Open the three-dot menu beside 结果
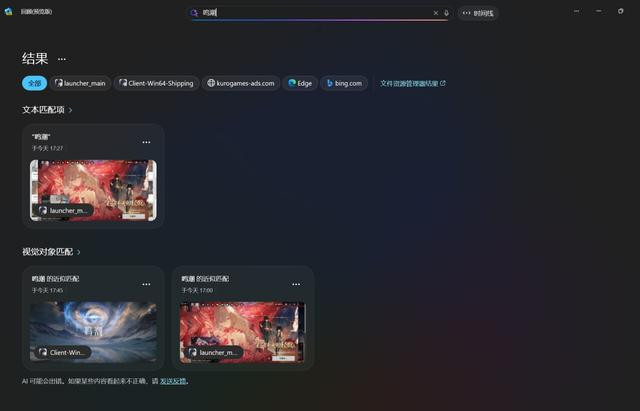This screenshot has height=411, width=640. pos(62,59)
